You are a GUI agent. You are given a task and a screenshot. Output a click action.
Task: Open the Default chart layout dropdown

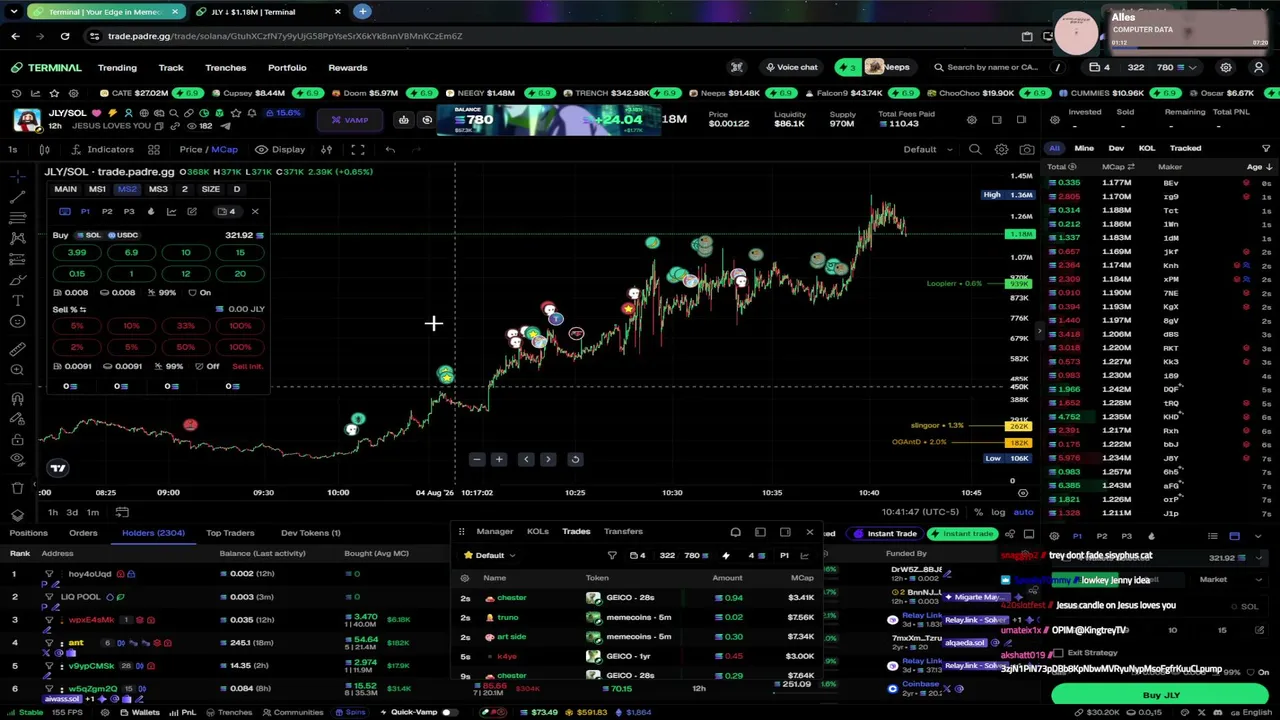point(928,150)
